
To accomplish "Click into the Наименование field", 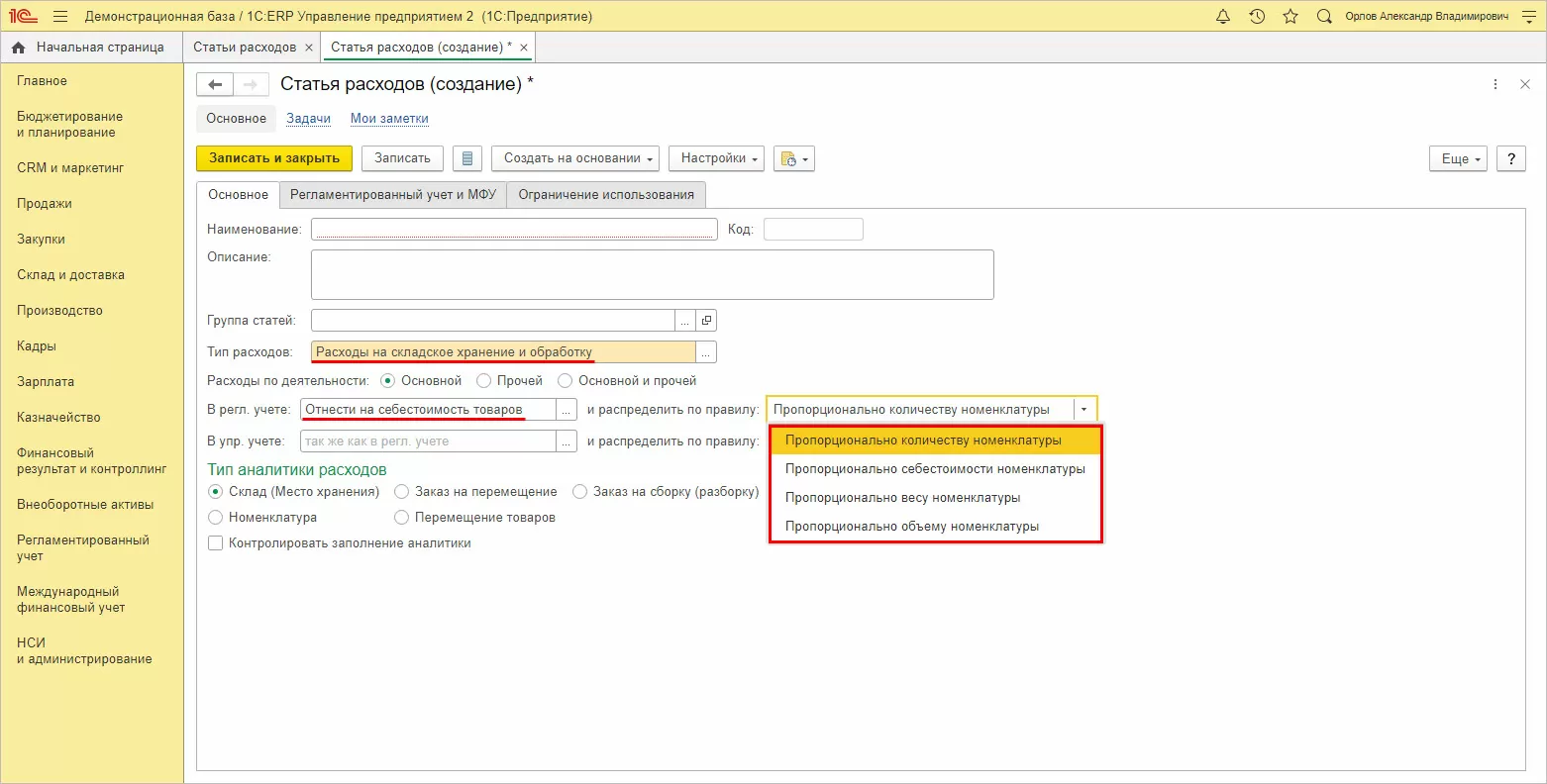I will tap(514, 230).
